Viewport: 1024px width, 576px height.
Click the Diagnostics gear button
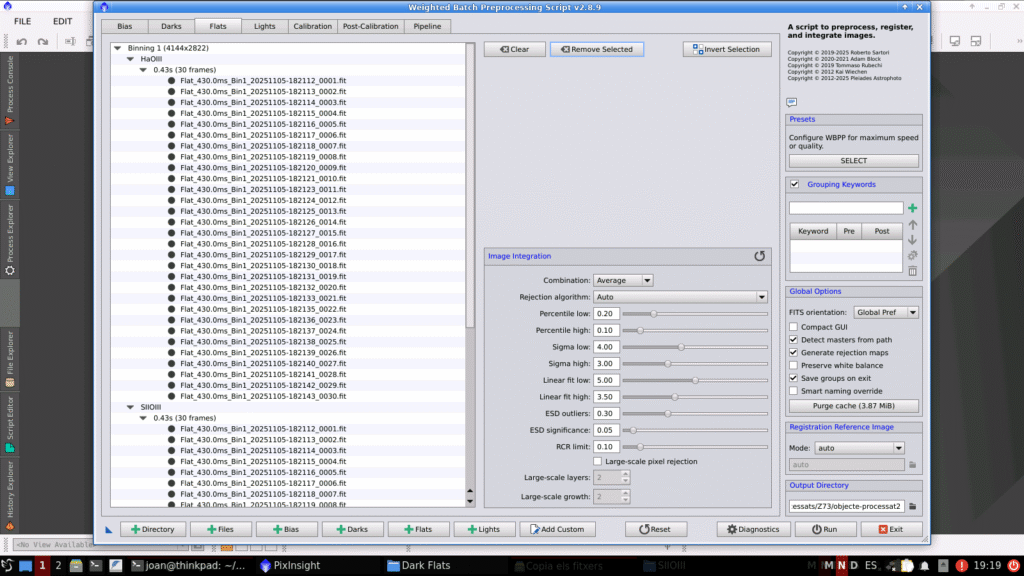753,529
